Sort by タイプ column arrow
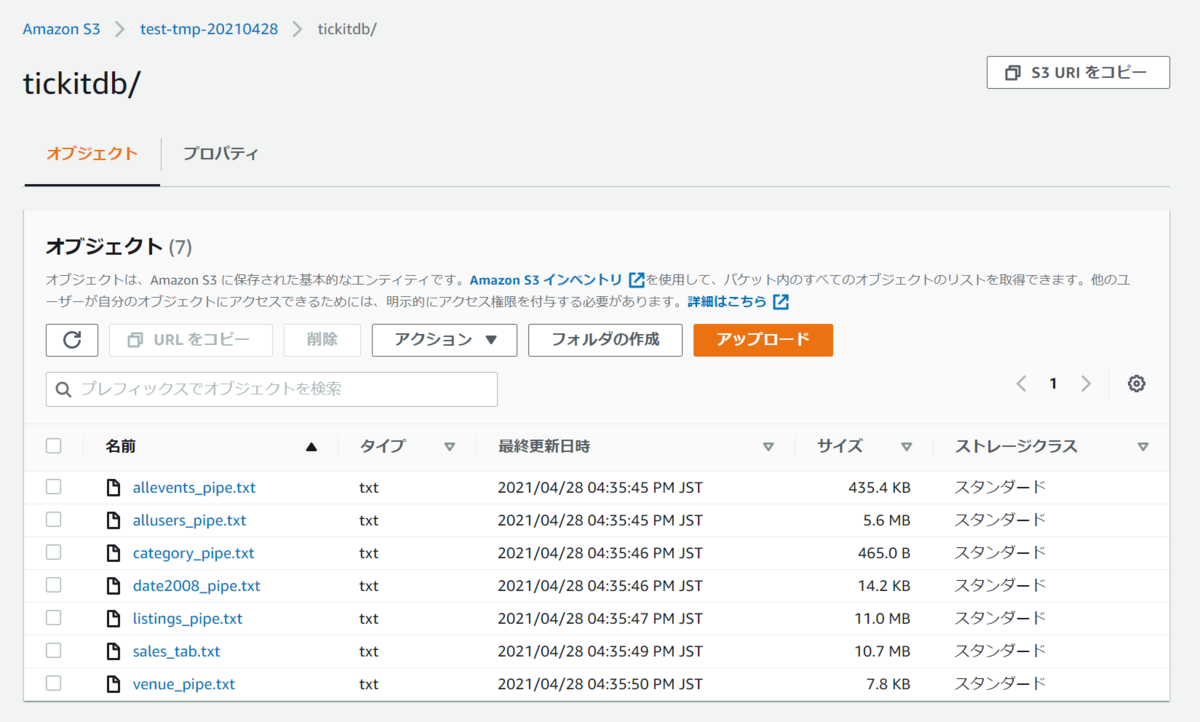 coord(449,447)
